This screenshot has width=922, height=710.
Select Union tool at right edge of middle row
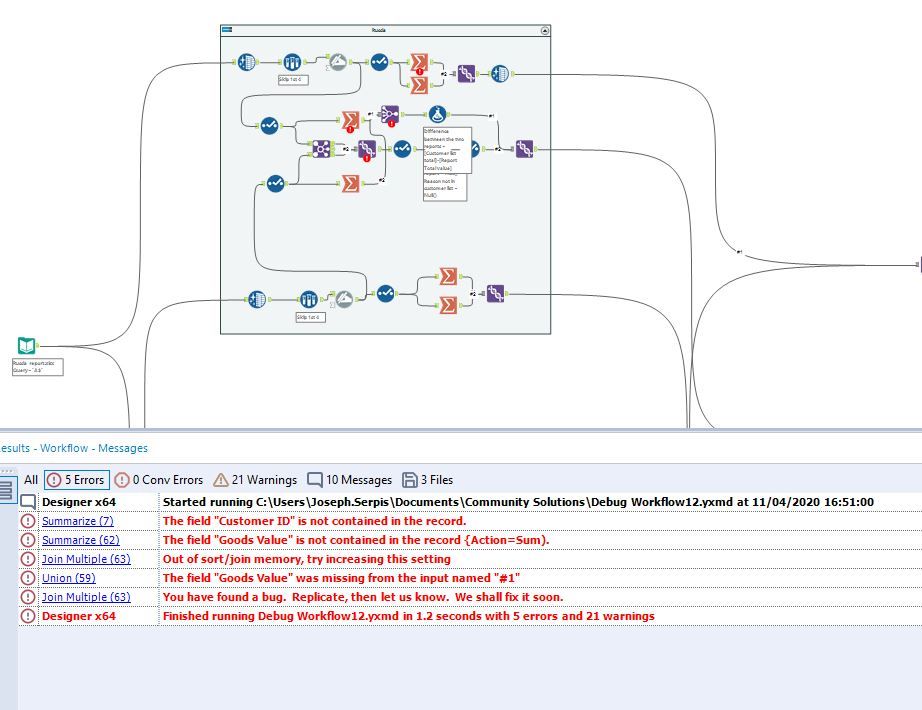(x=525, y=149)
